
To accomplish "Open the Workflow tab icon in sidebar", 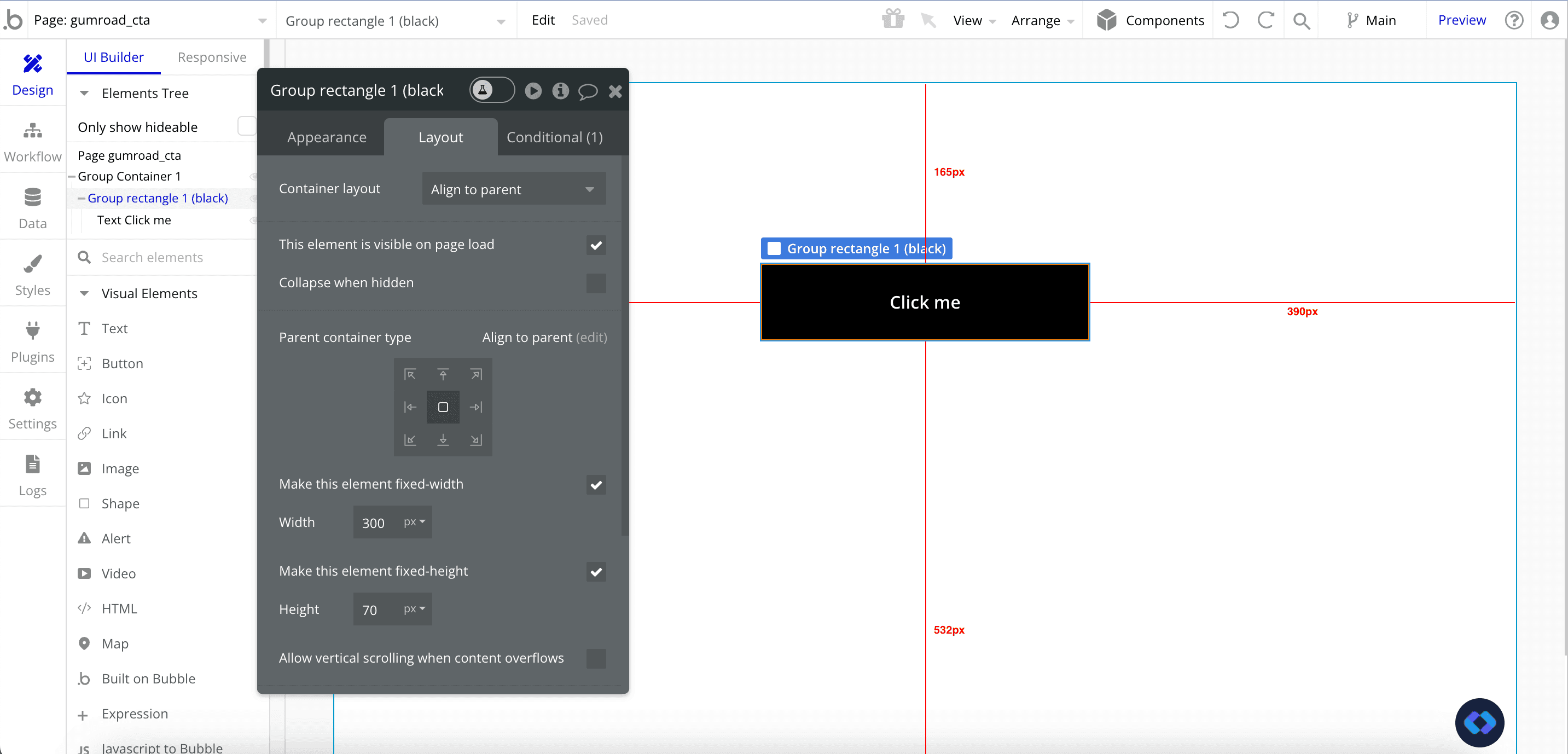I will click(x=32, y=131).
